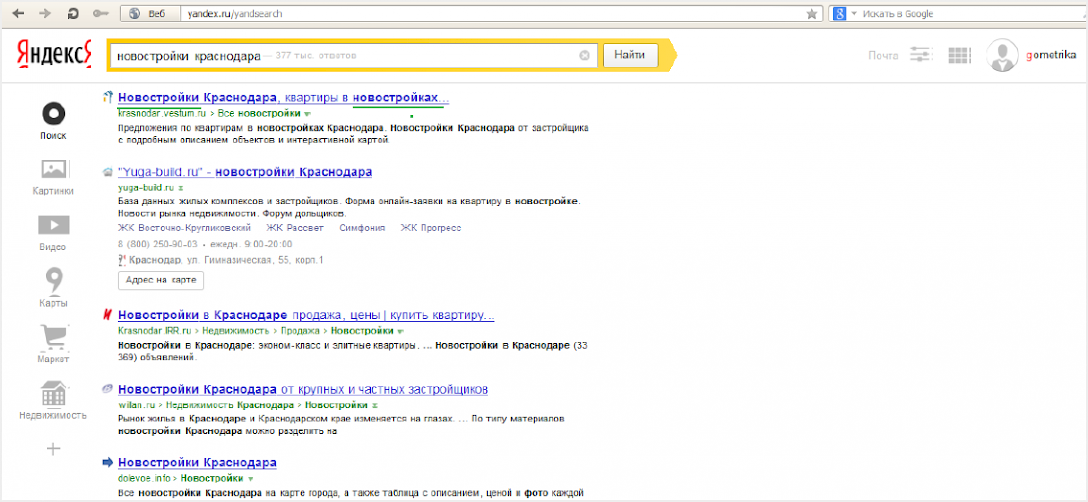The width and height of the screenshot is (1088, 502).
Task: Click address 'Краснодар, ул. Гимназическая, 55, корп.1'
Action: point(227,260)
